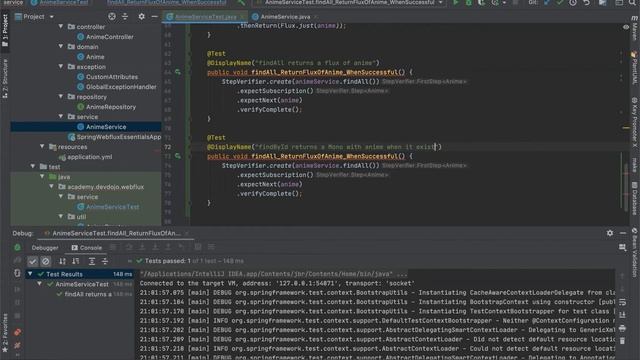Collapse the domain folder
The width and height of the screenshot is (640, 360).
61,47
